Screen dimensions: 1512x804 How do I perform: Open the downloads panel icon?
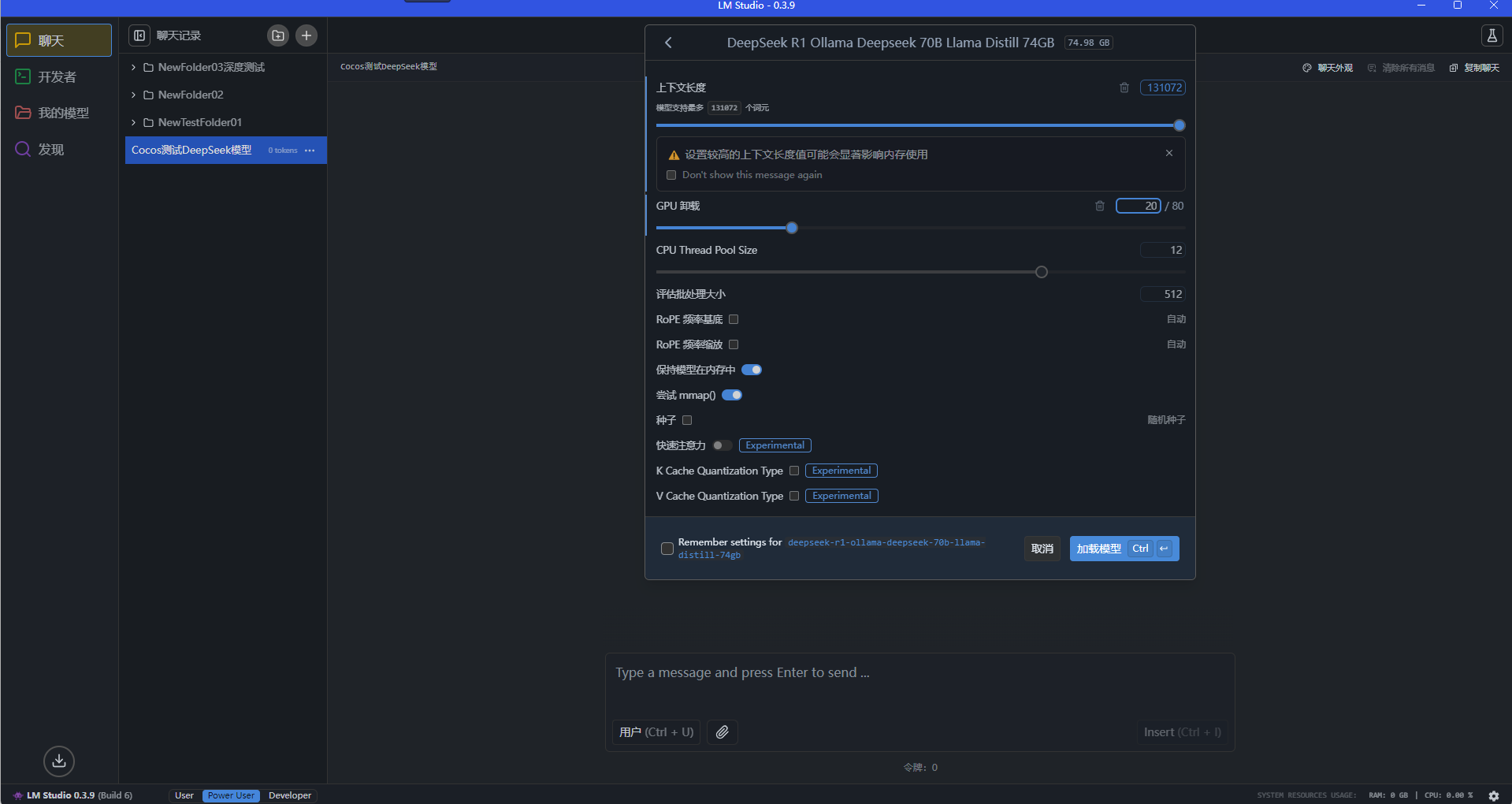pyautogui.click(x=59, y=761)
